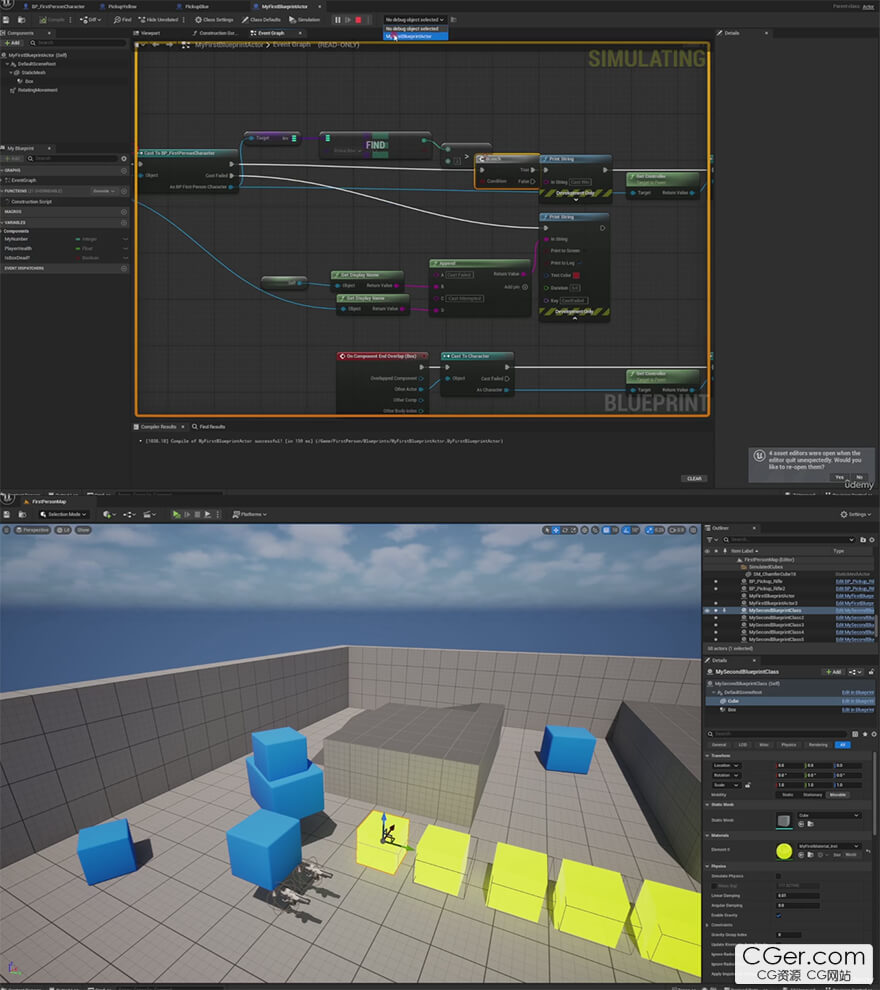Click the graph navigate back arrow

[x=156, y=45]
